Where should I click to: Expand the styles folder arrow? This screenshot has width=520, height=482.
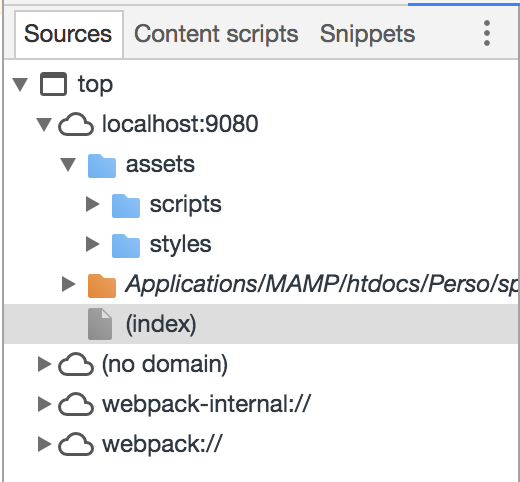[93, 244]
